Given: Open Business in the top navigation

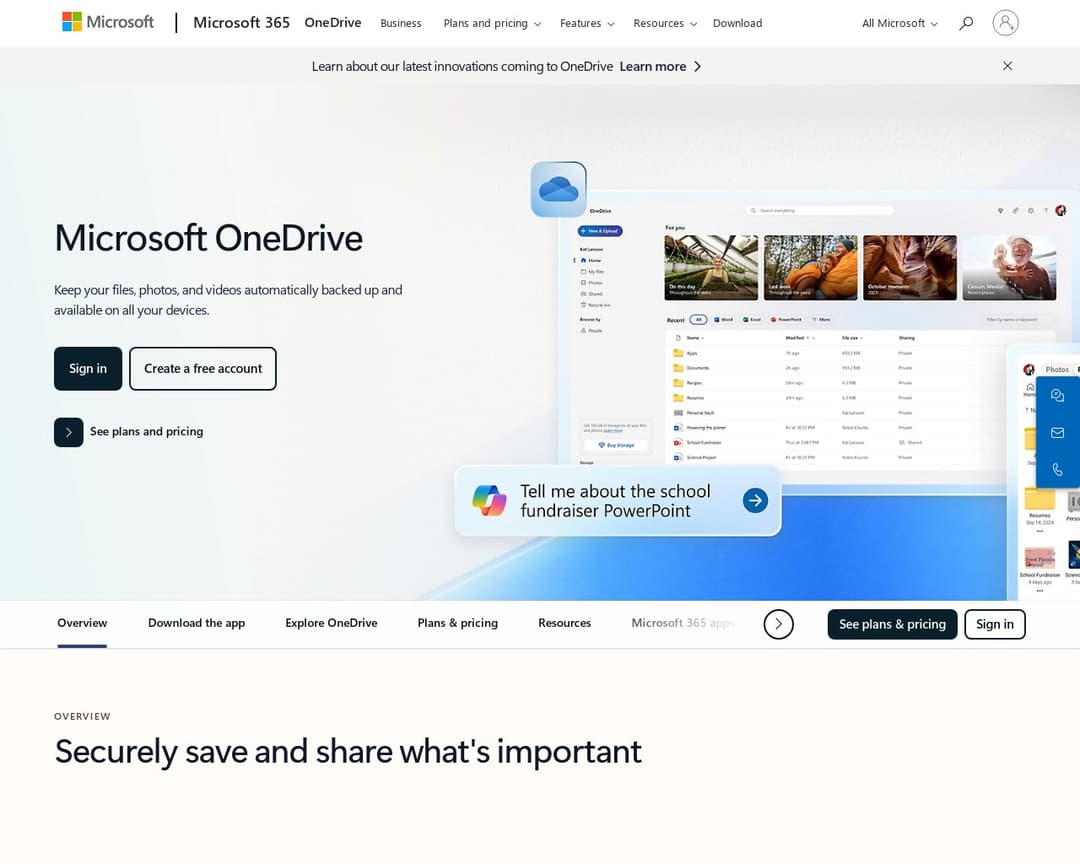Looking at the screenshot, I should (401, 23).
